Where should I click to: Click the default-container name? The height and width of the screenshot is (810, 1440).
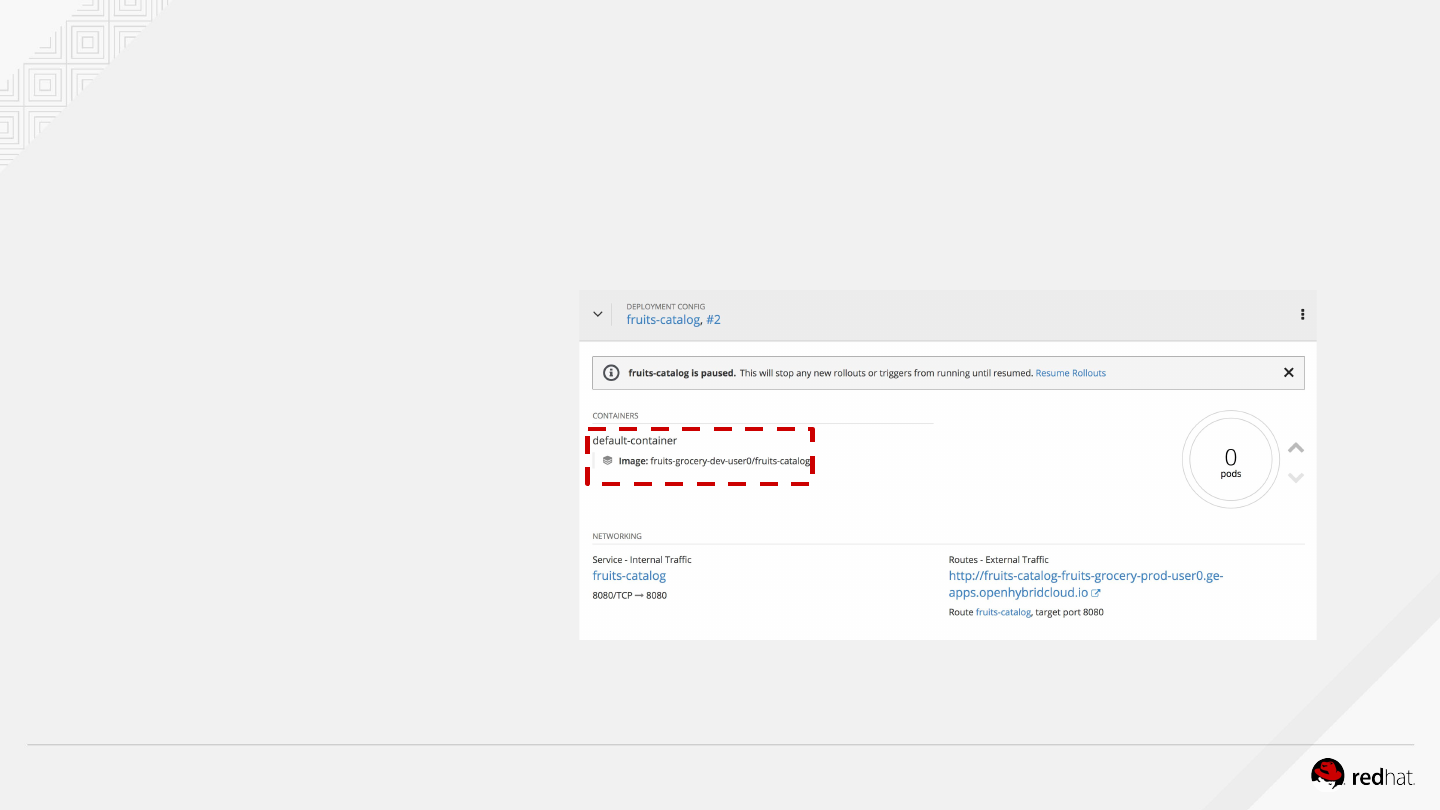pos(635,440)
